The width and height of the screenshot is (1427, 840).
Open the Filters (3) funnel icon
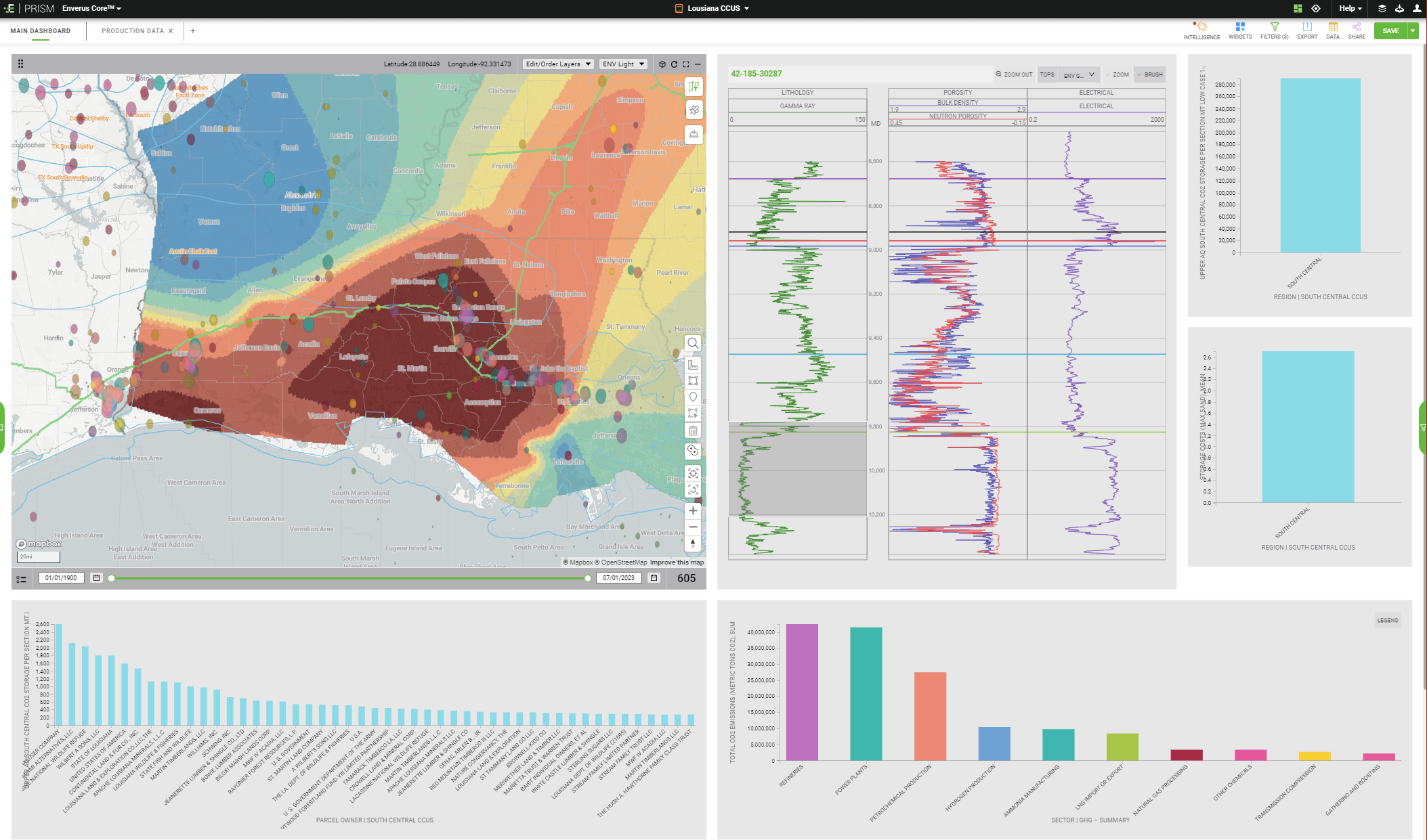[x=1274, y=27]
